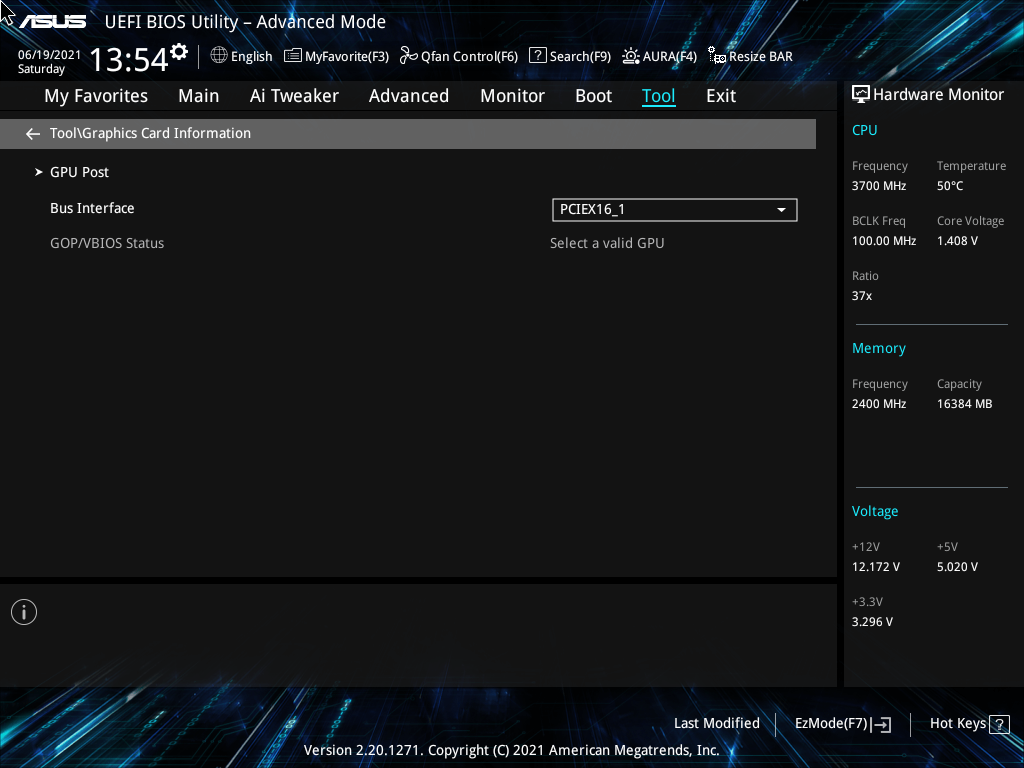Open Search using the question mark icon
This screenshot has height=768, width=1024.
537,56
